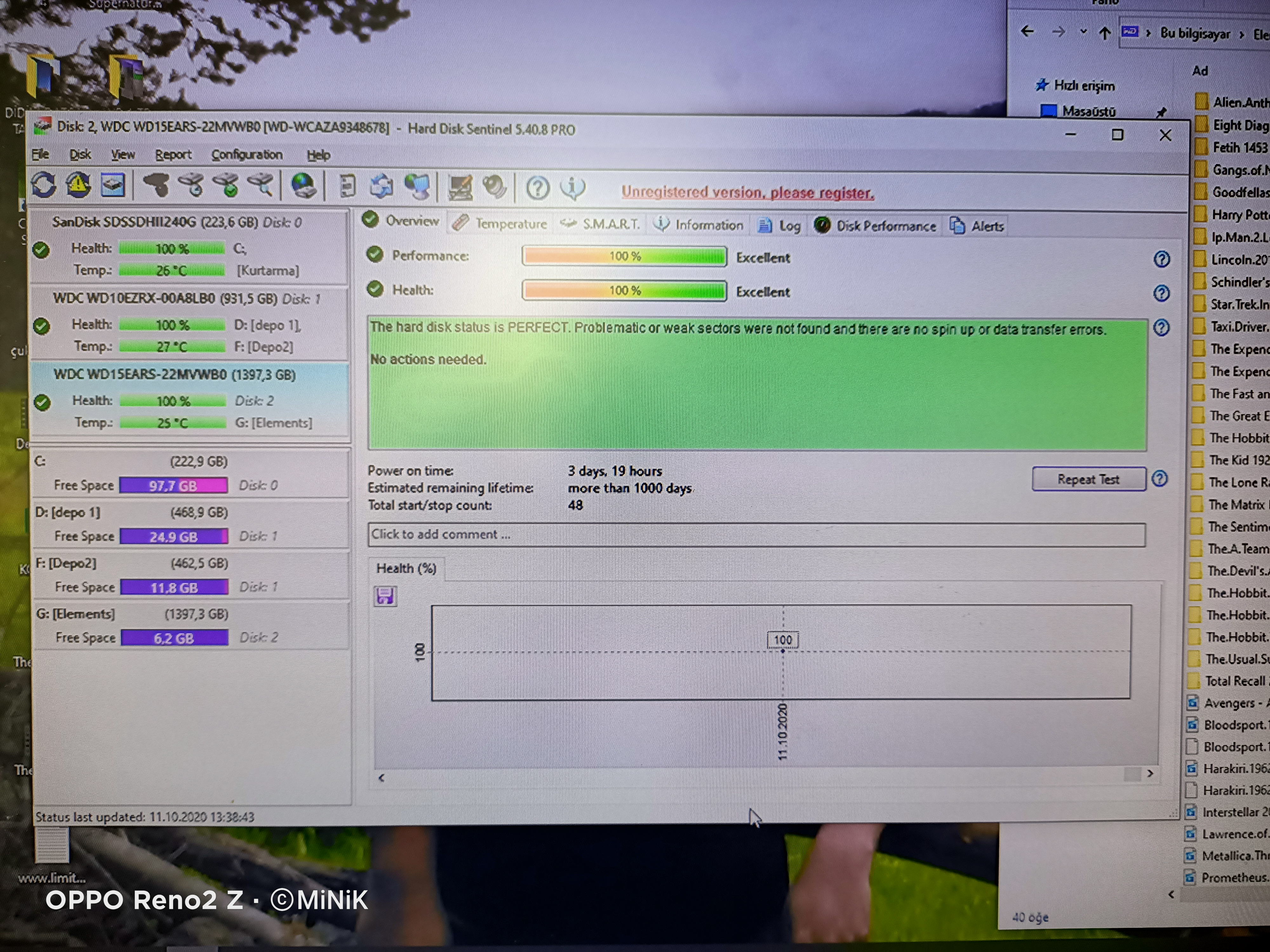This screenshot has height=952, width=1270.
Task: Click the help icon beside the status message
Action: tap(1161, 328)
